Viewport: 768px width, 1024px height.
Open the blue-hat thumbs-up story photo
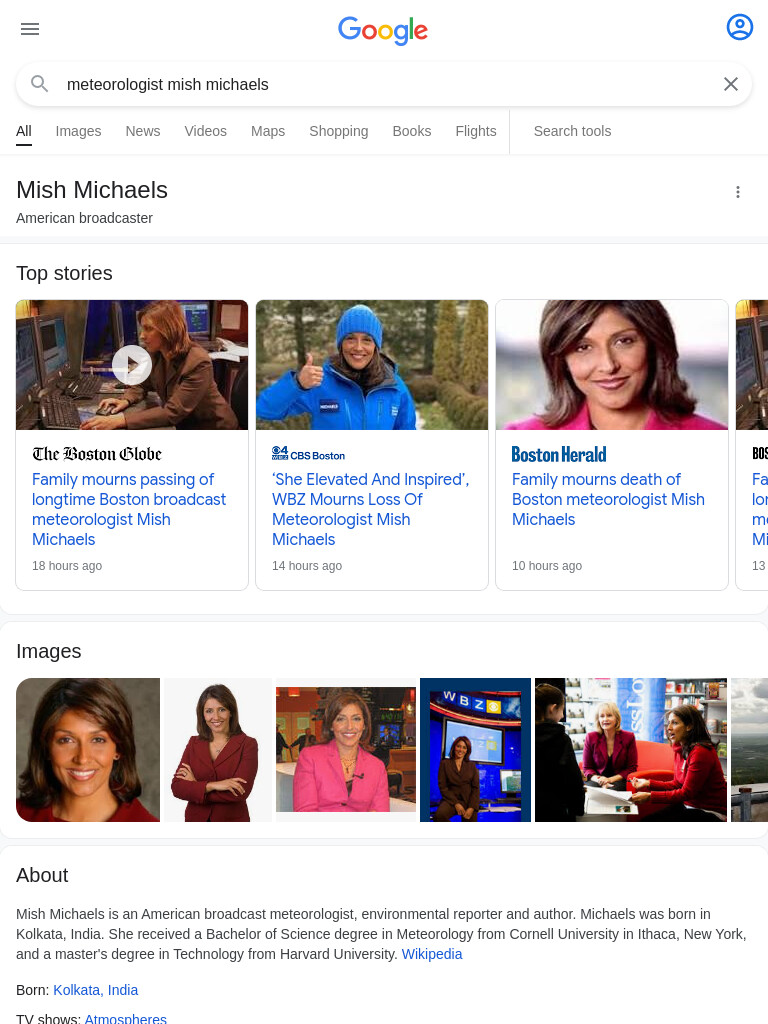click(x=372, y=364)
